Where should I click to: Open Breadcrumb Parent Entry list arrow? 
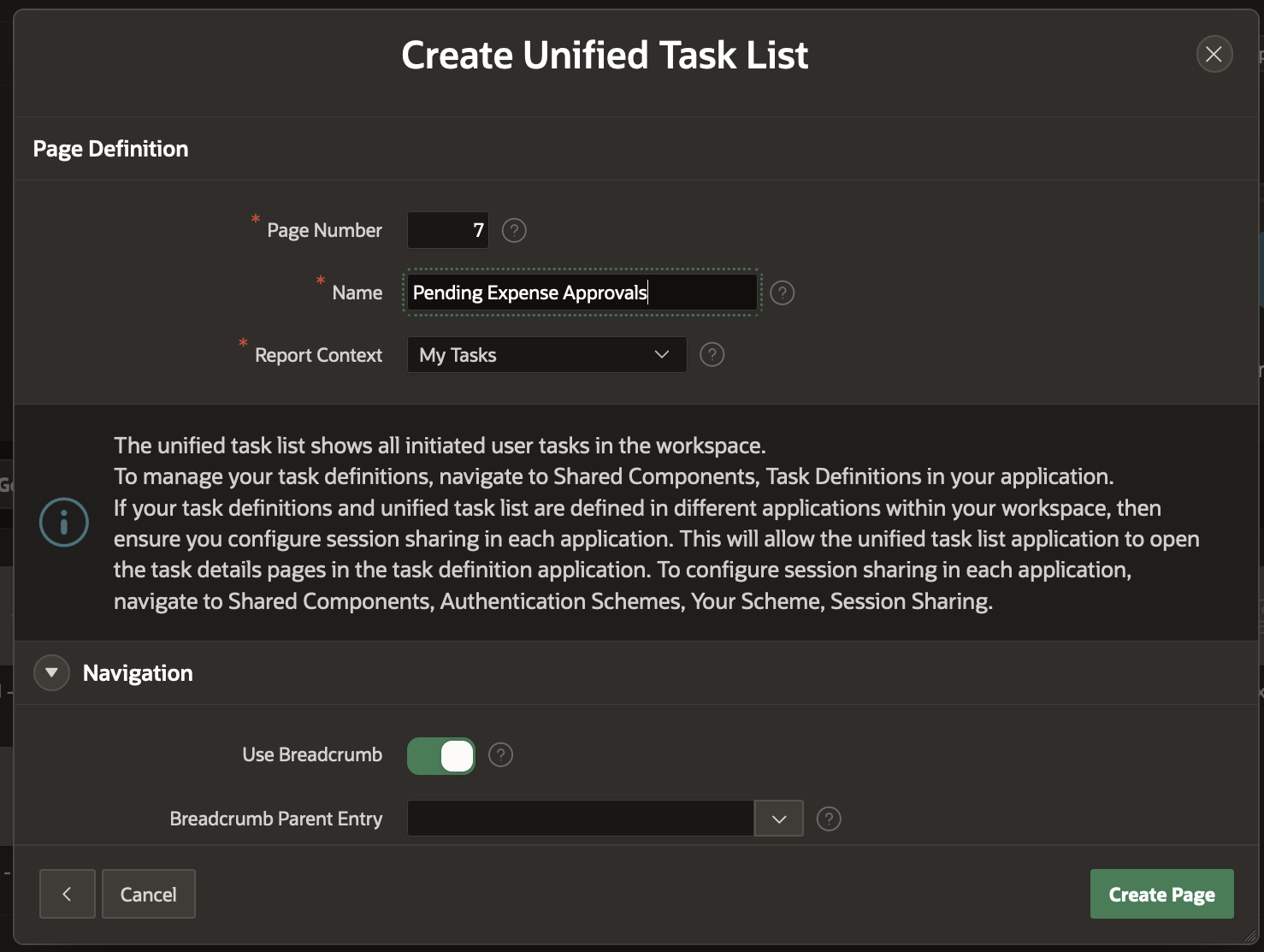[x=778, y=819]
